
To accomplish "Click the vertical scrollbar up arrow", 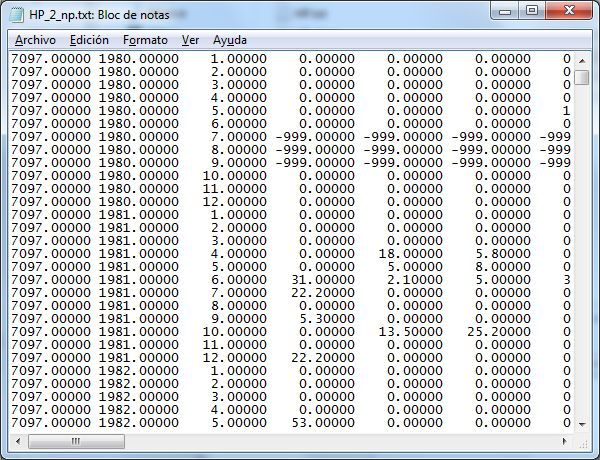I will pyautogui.click(x=582, y=60).
